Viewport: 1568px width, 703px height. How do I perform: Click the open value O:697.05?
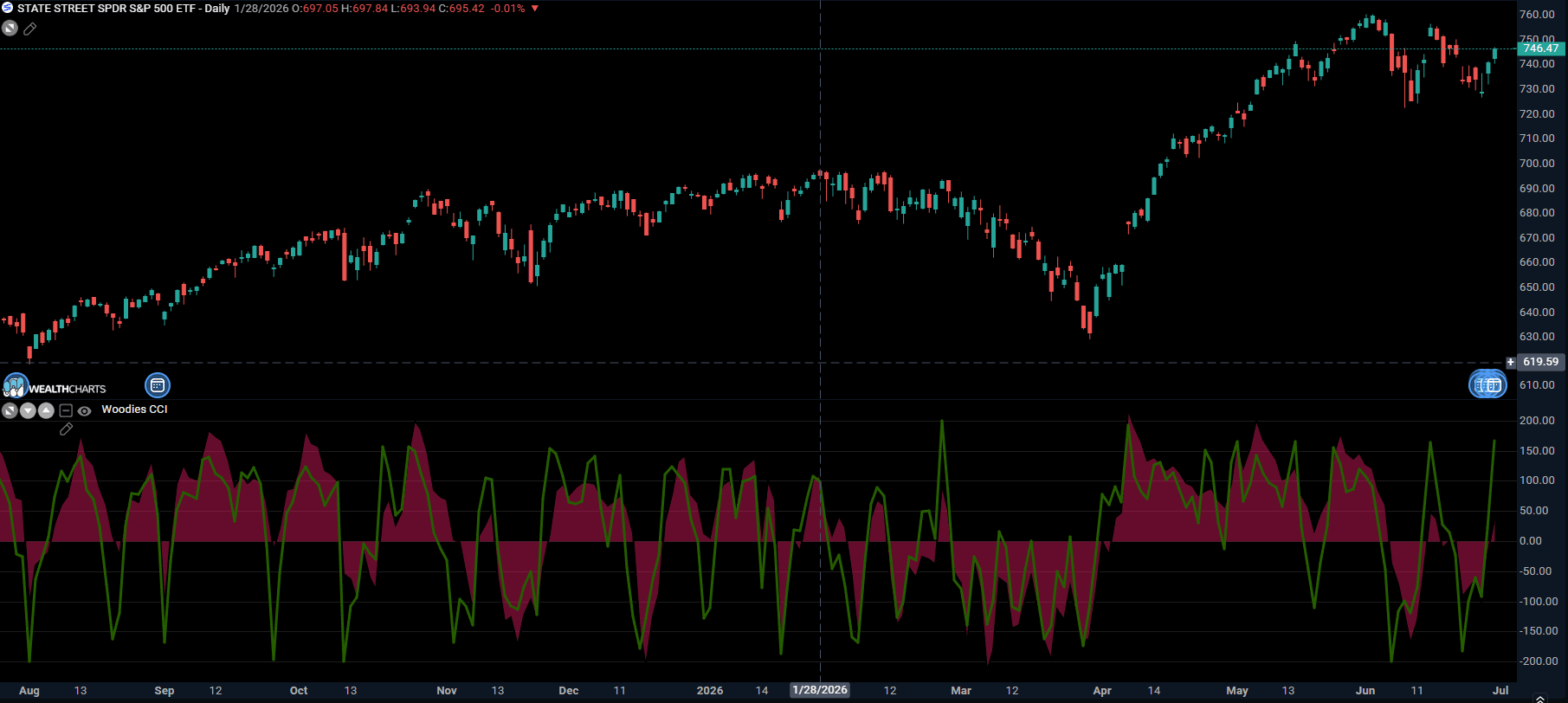pyautogui.click(x=314, y=9)
